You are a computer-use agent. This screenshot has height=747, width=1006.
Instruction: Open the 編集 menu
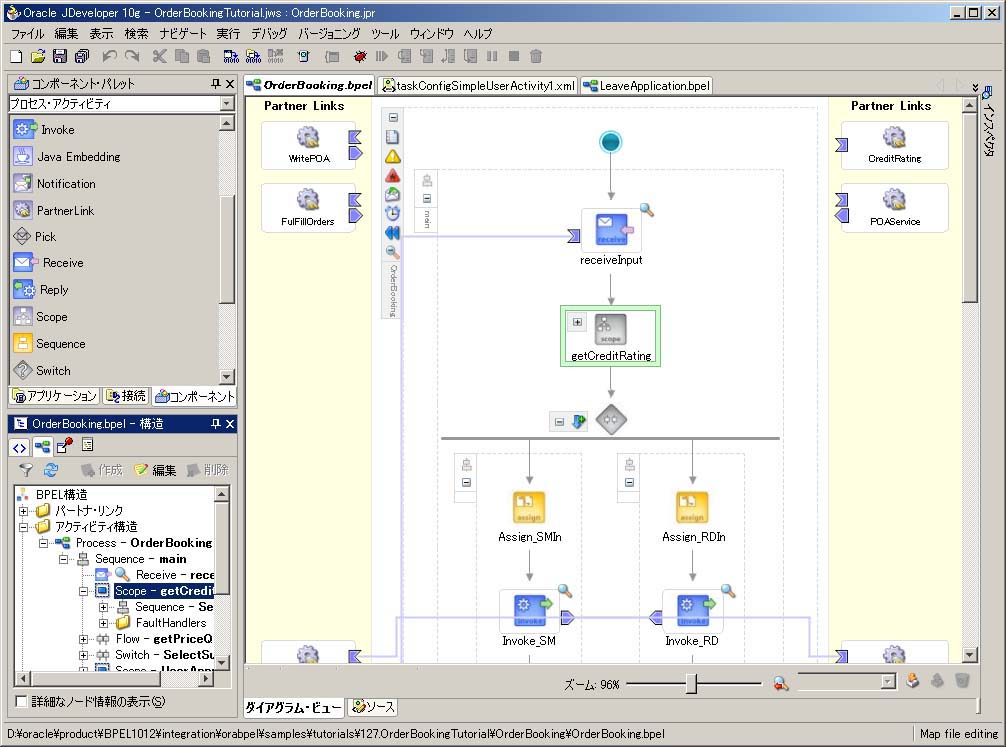tap(66, 33)
